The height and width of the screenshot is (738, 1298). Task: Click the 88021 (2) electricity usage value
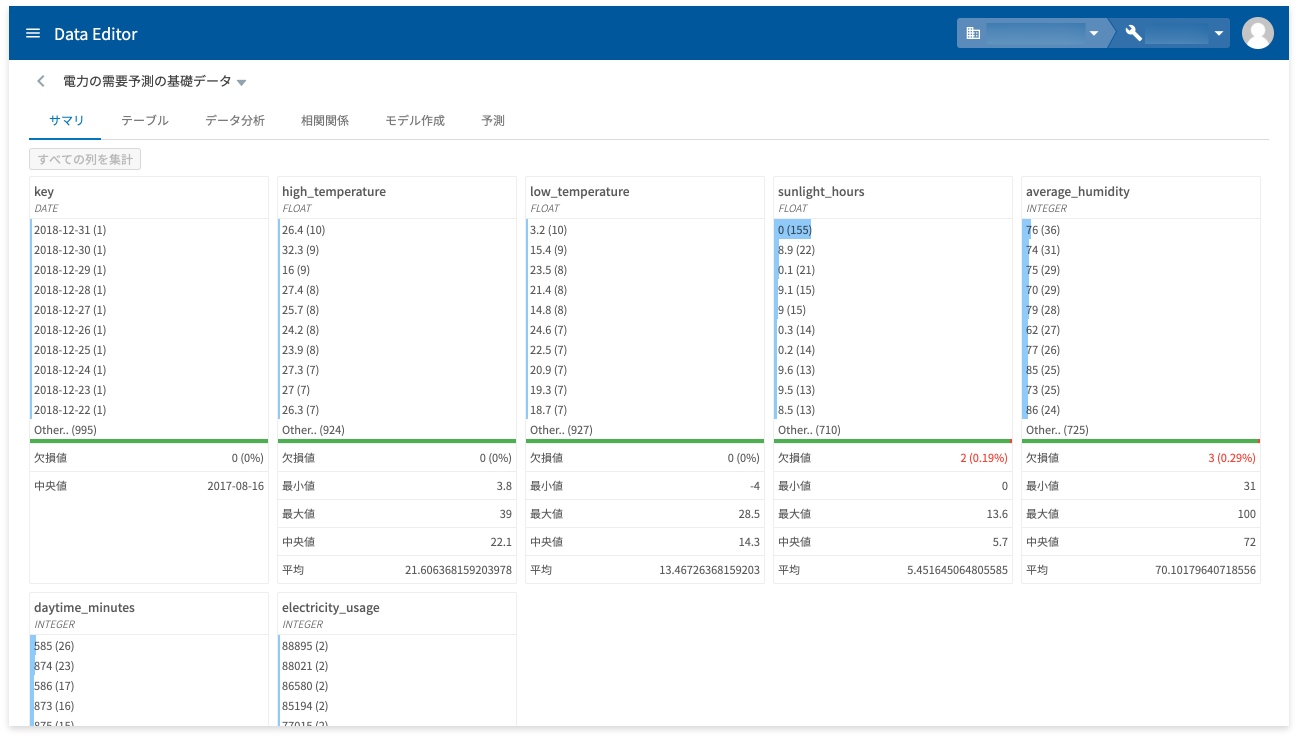pyautogui.click(x=305, y=666)
